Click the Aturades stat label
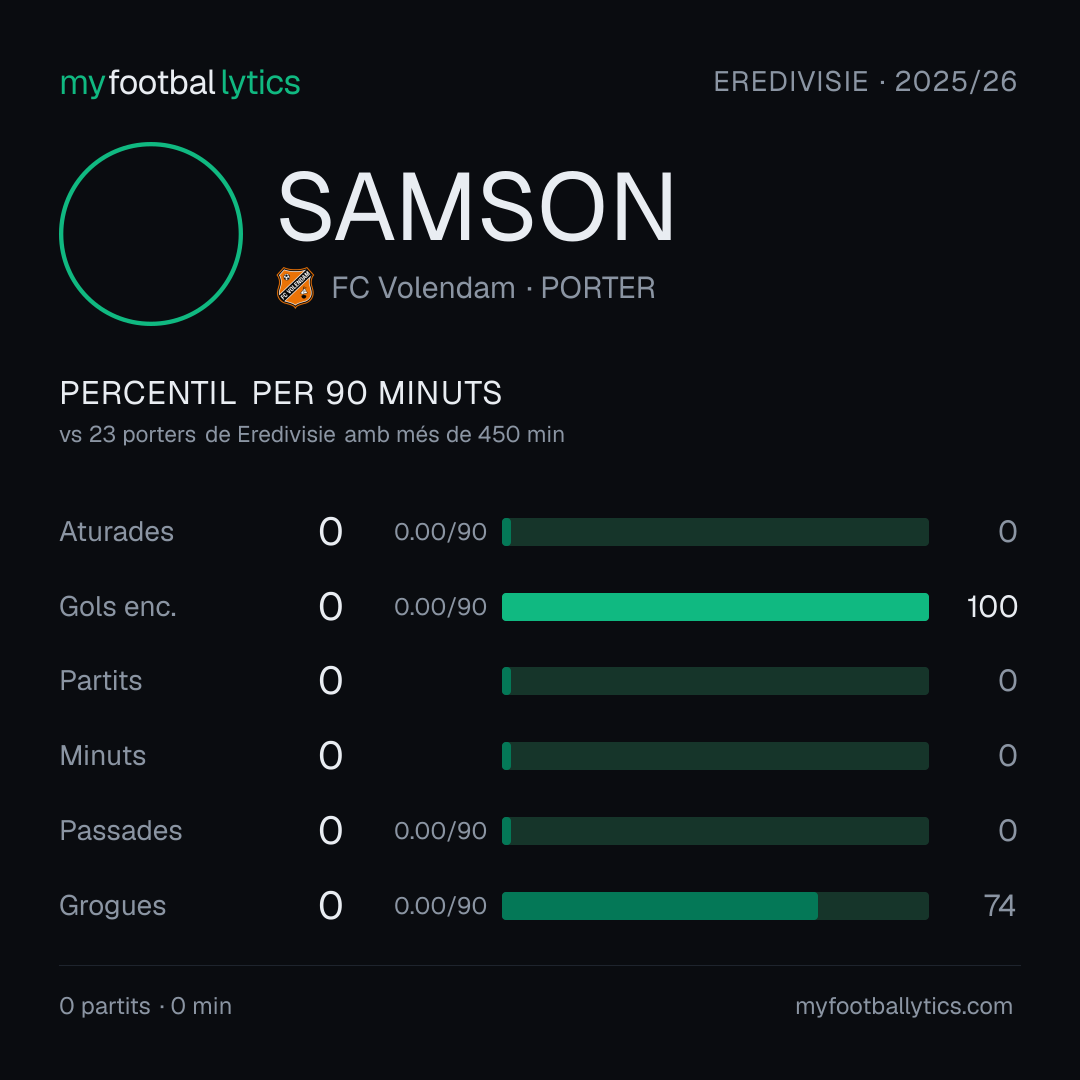 [116, 532]
